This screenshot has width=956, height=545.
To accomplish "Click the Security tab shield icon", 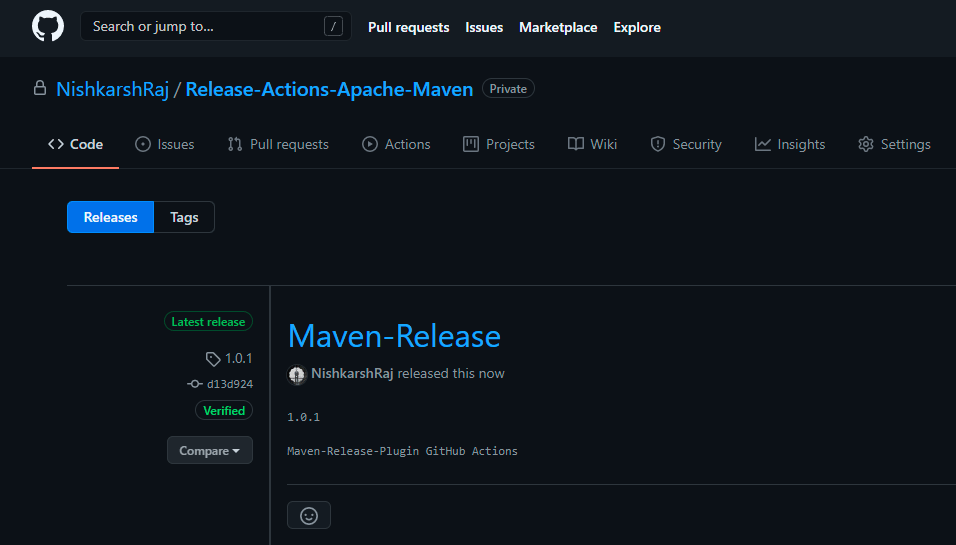I will coord(658,144).
